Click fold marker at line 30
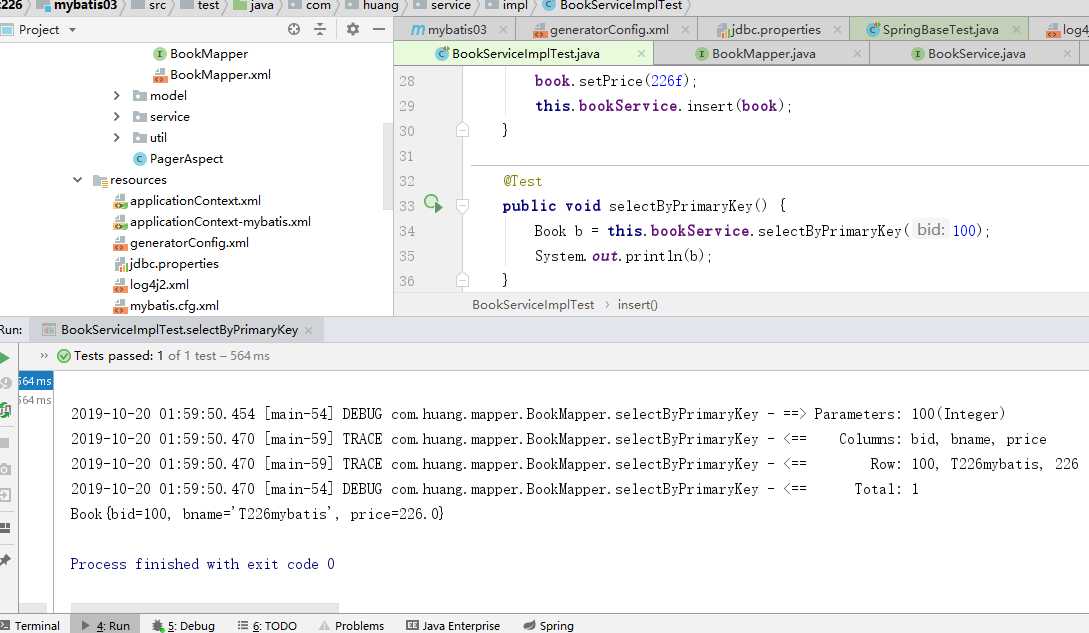This screenshot has height=633, width=1089. (x=462, y=130)
